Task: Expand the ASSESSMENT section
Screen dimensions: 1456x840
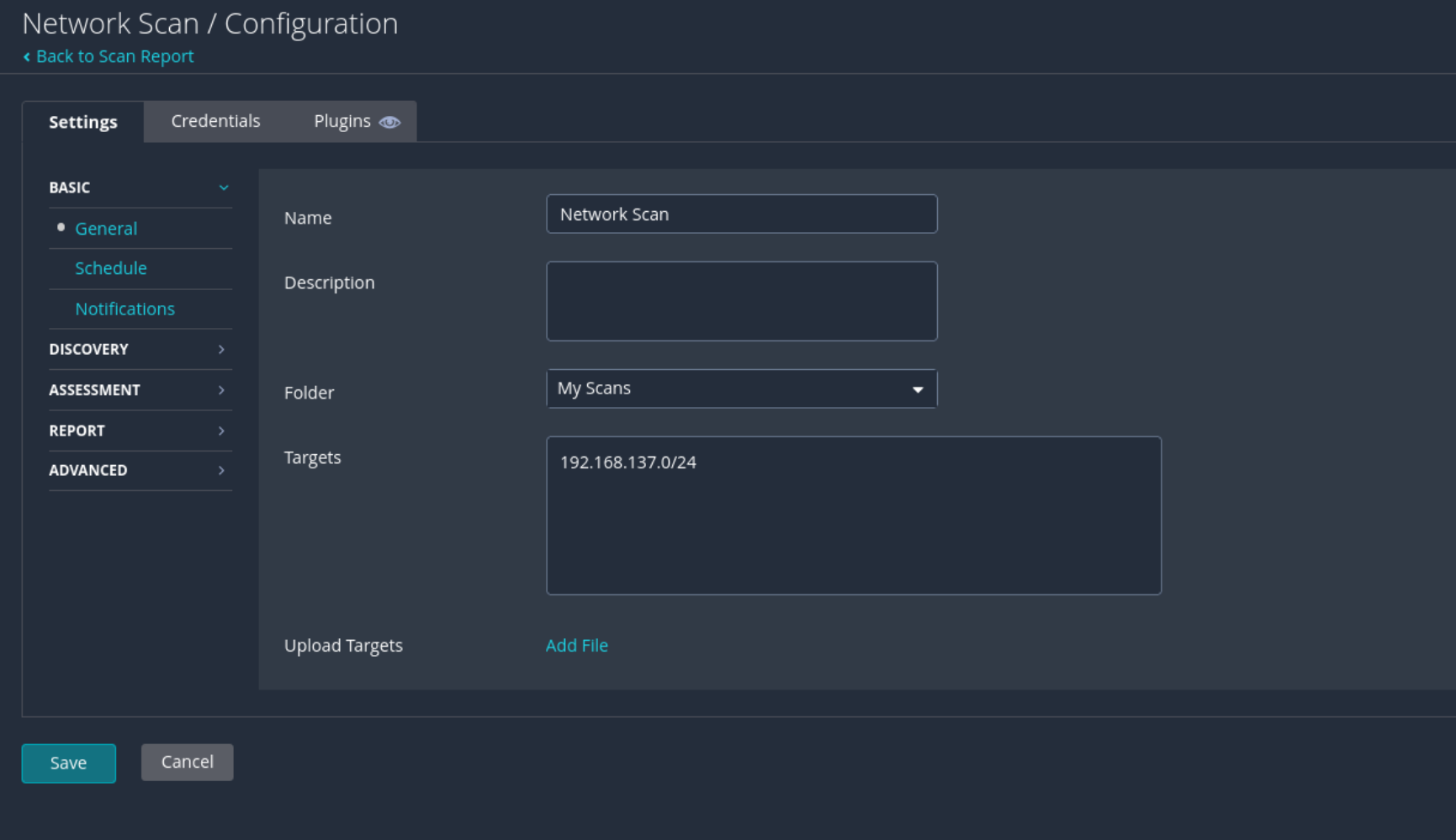Action: tap(140, 390)
